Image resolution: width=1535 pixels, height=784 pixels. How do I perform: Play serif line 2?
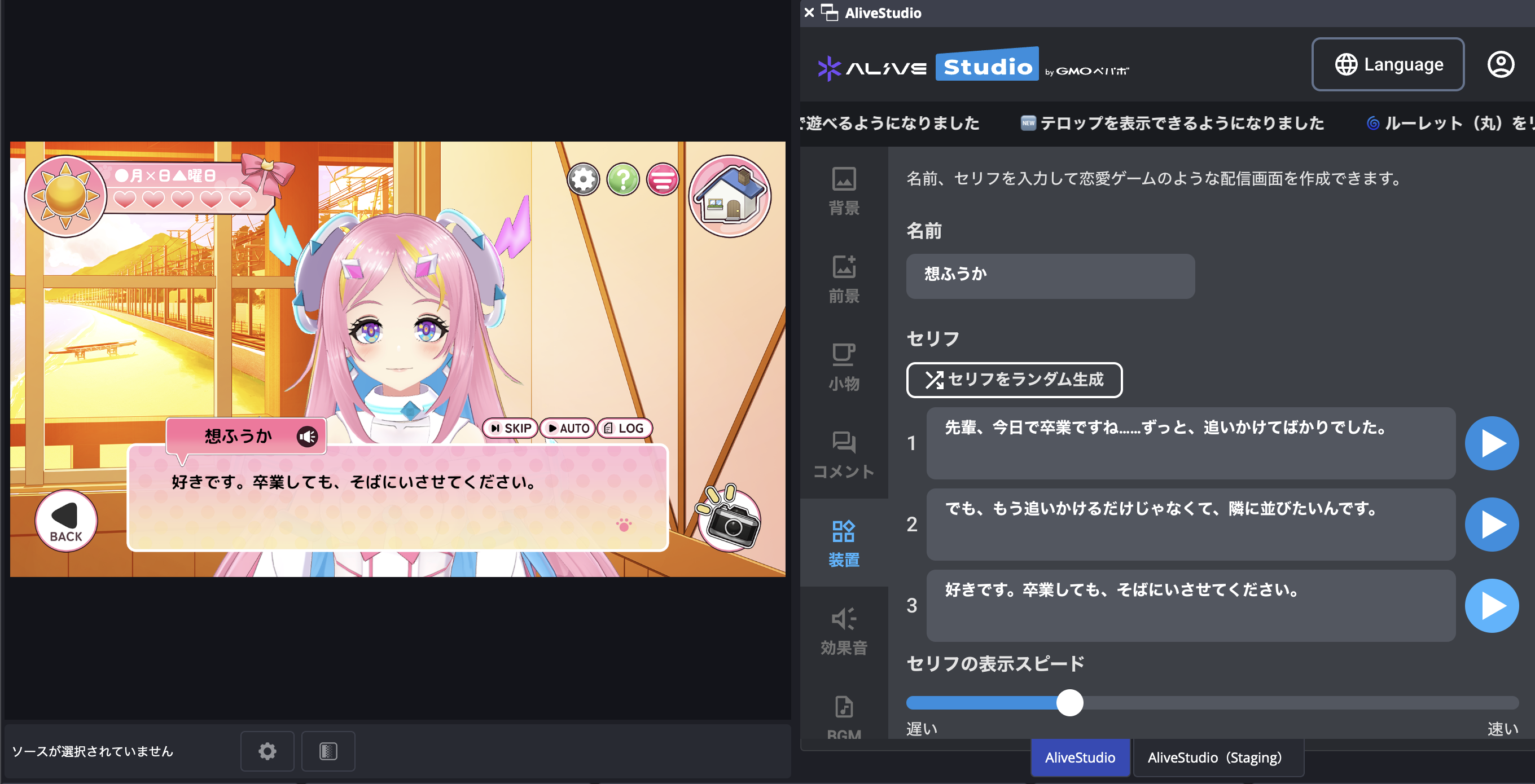point(1492,524)
